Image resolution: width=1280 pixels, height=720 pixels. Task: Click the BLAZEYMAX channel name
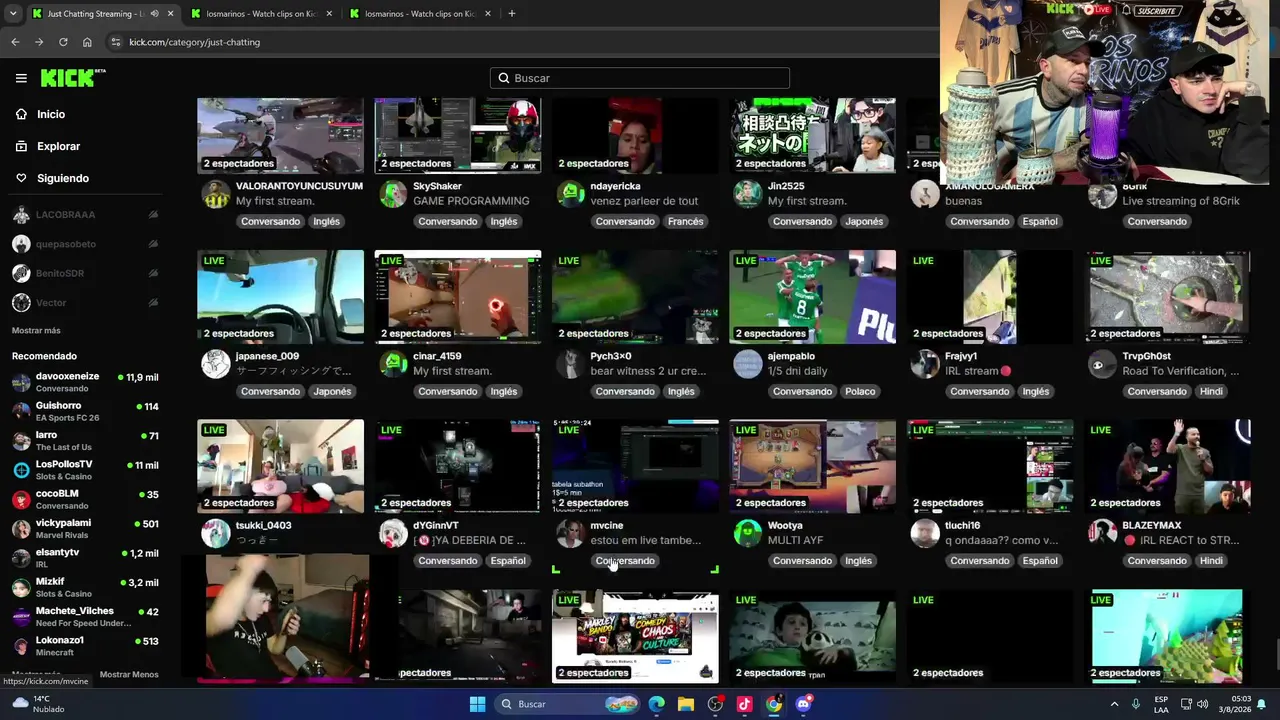[x=1152, y=525]
